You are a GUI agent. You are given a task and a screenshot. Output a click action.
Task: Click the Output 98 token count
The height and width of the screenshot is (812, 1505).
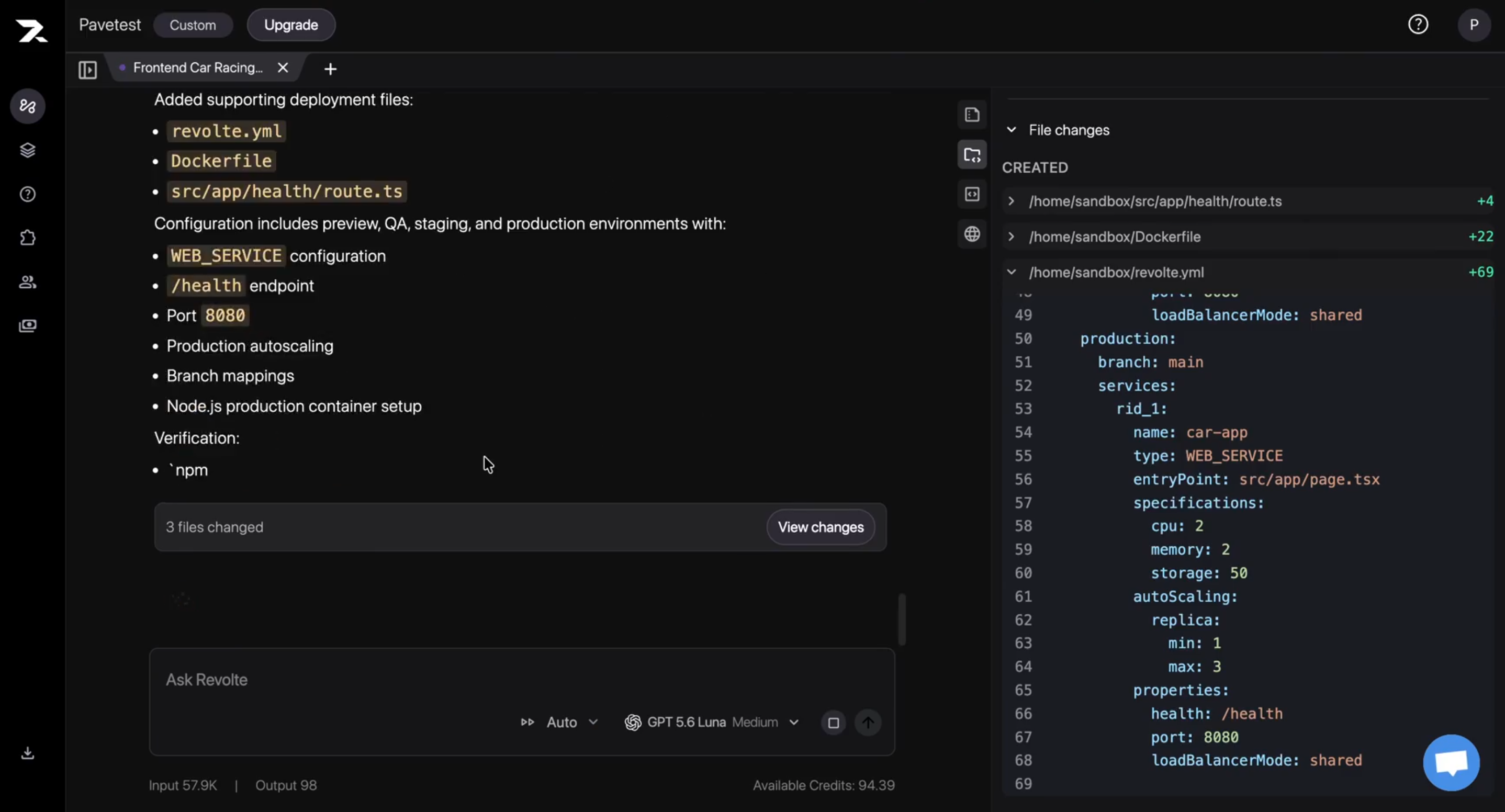click(x=286, y=786)
